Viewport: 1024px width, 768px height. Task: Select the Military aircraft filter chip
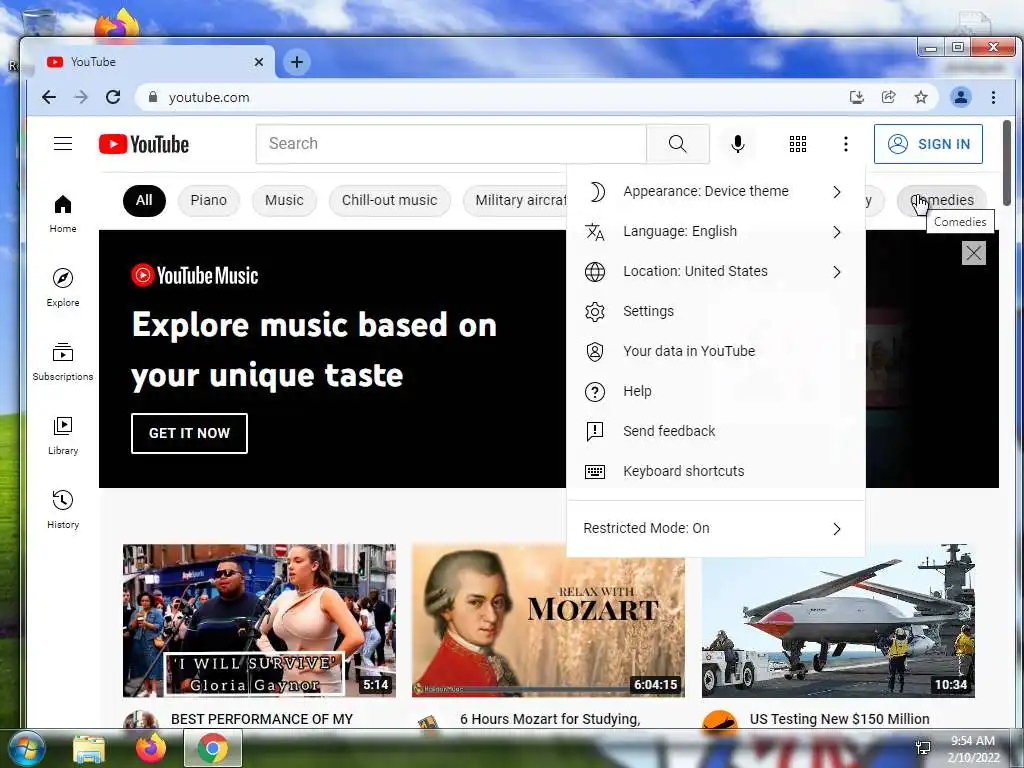[x=515, y=200]
